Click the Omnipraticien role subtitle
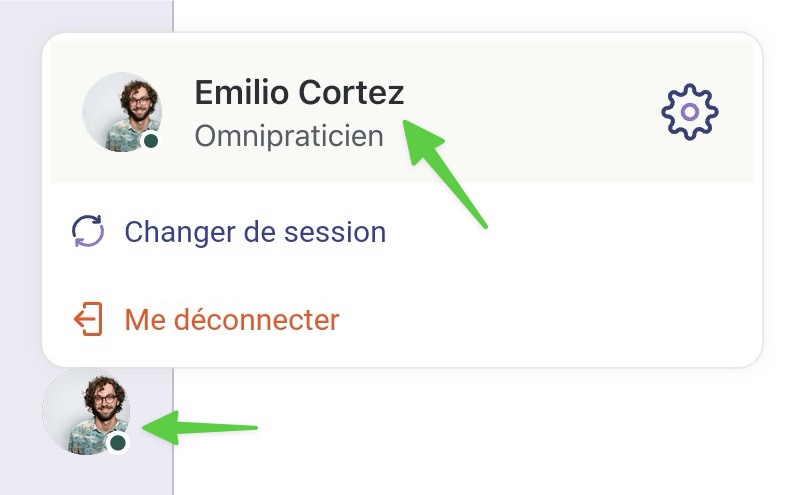Image resolution: width=795 pixels, height=495 pixels. [x=289, y=136]
